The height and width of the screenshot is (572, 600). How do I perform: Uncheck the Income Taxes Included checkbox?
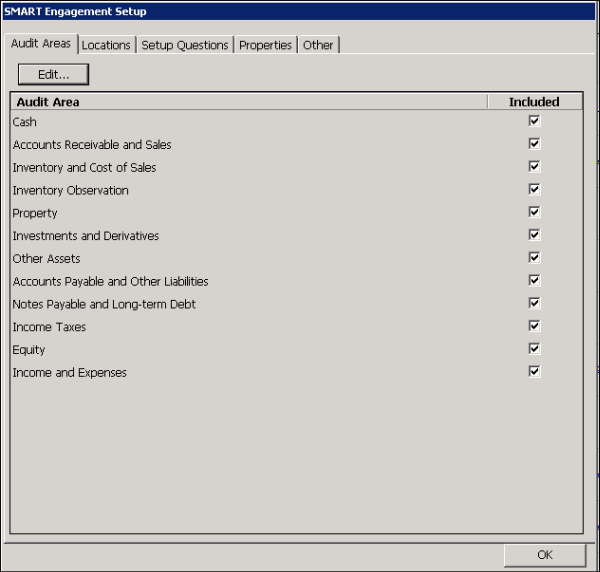(x=534, y=326)
